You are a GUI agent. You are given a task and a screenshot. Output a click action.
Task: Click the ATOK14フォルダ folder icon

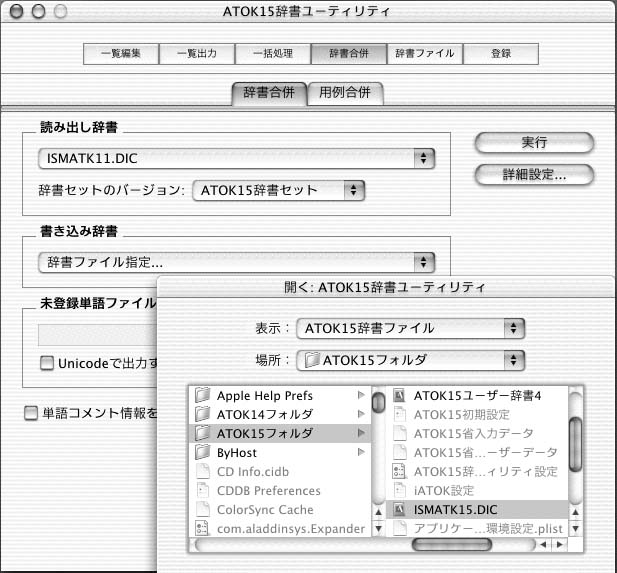[x=203, y=414]
